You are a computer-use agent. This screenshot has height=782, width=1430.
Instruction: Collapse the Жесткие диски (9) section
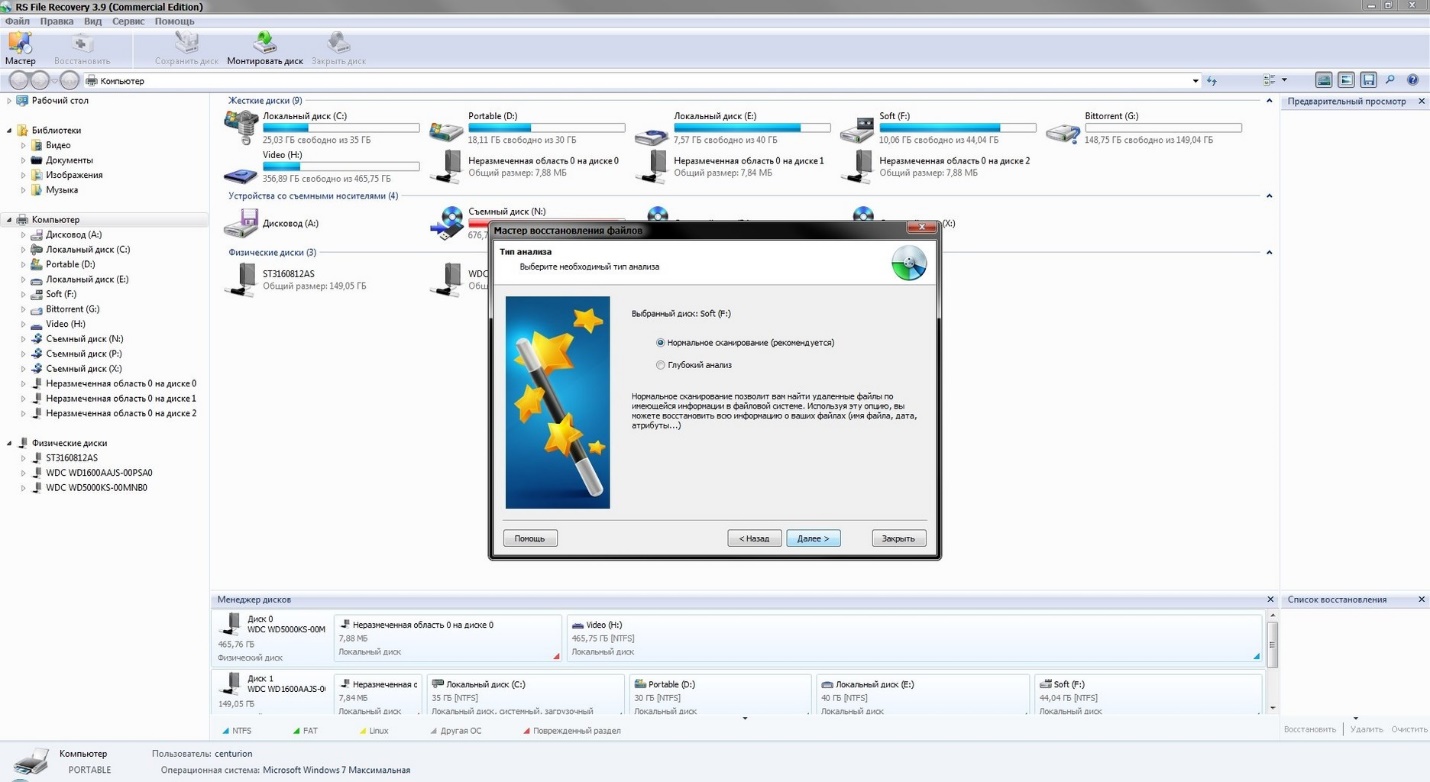pyautogui.click(x=1269, y=101)
